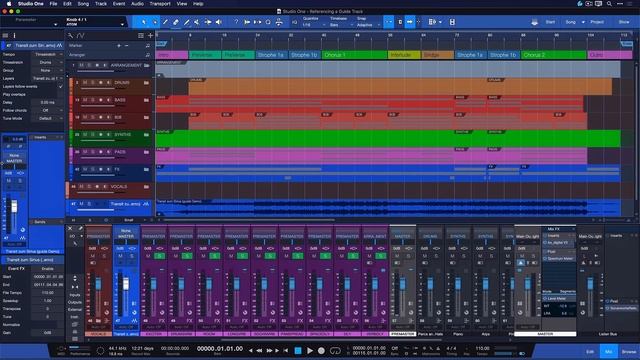Click the Outro arranger section
This screenshot has height=360, width=640.
[x=610, y=55]
